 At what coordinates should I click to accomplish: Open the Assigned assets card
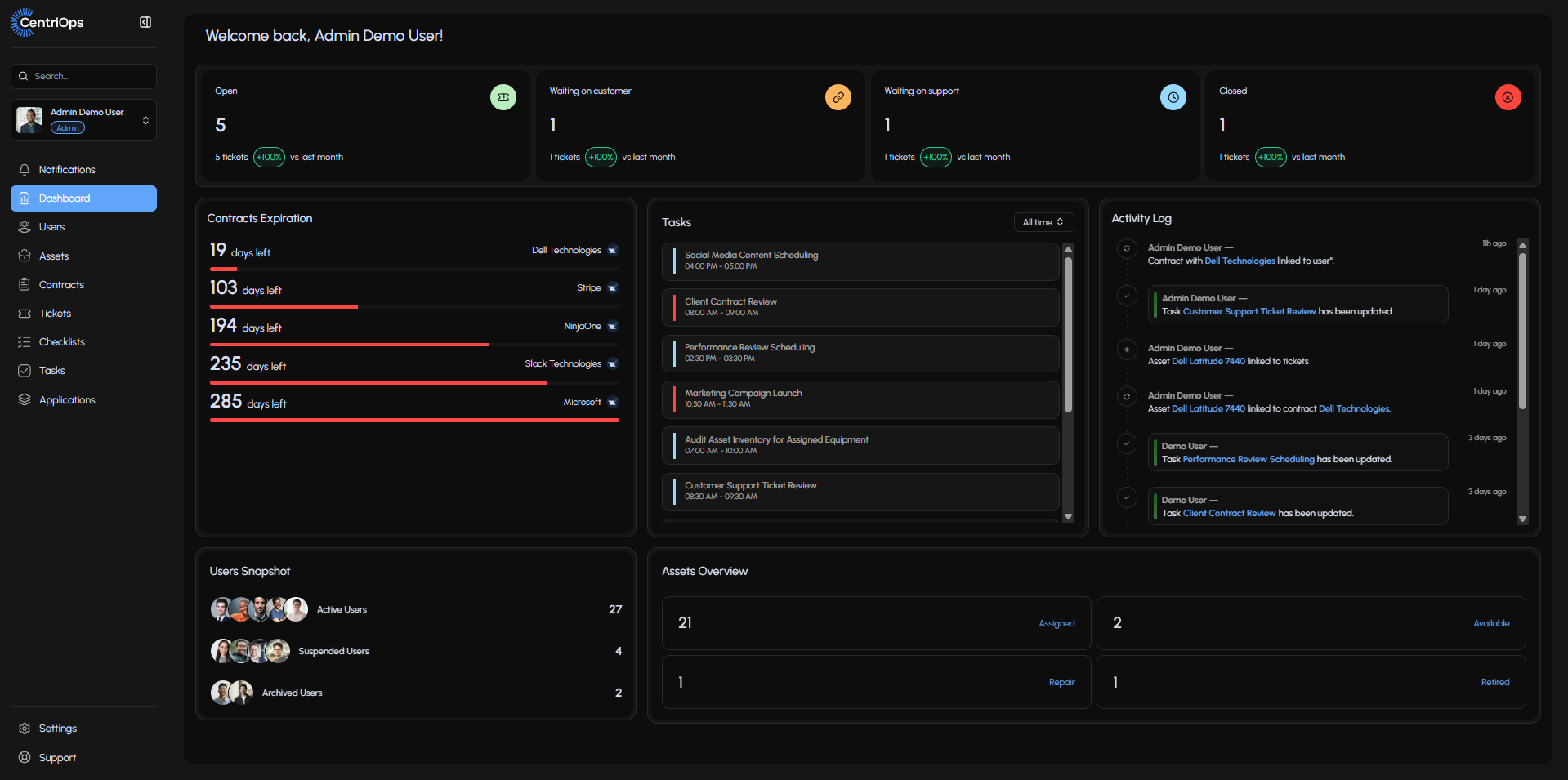876,623
